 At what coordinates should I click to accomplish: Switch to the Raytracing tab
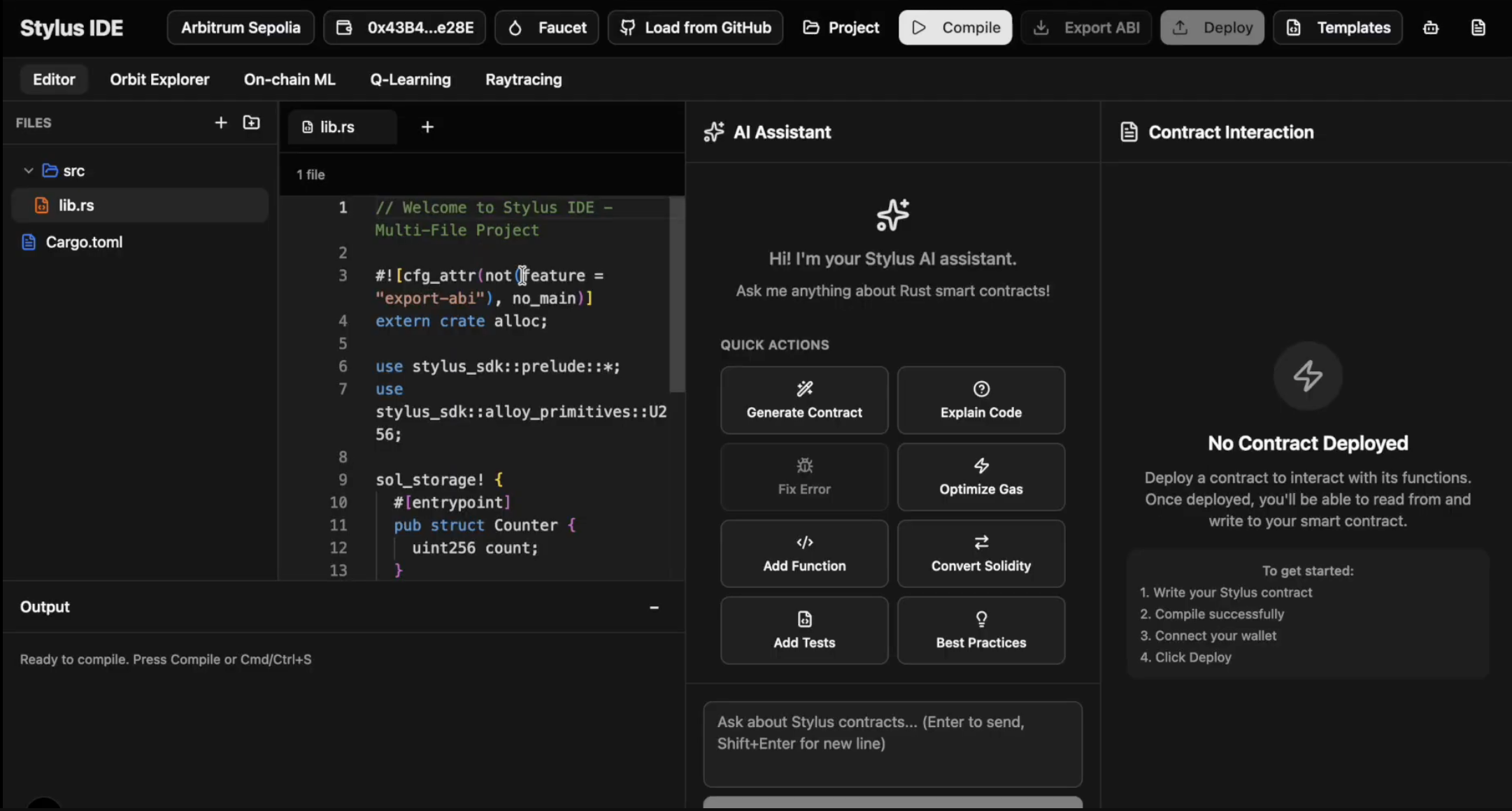point(523,79)
